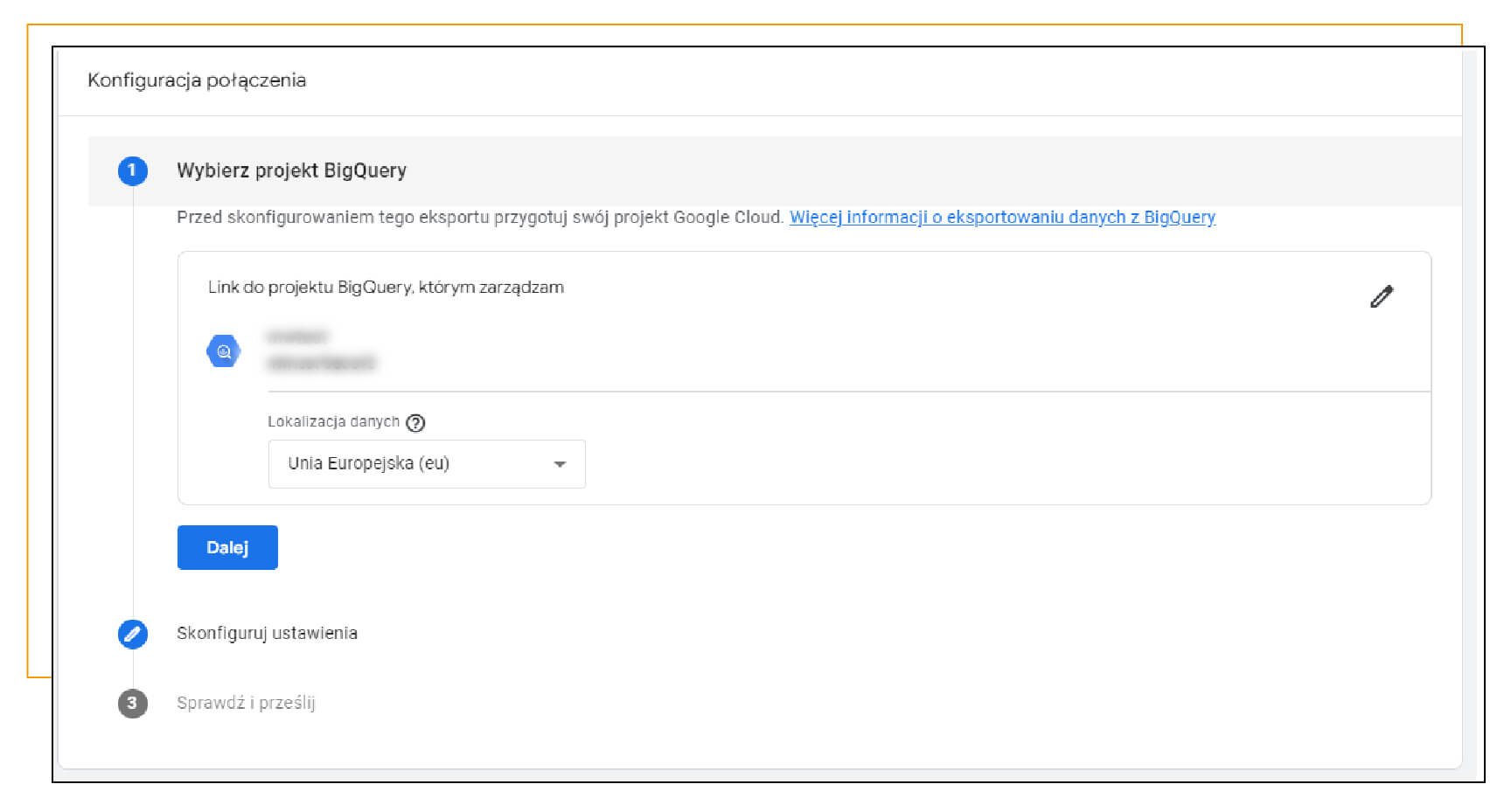Click the blurred project ID text
The width and height of the screenshot is (1511, 812).
pos(321,363)
